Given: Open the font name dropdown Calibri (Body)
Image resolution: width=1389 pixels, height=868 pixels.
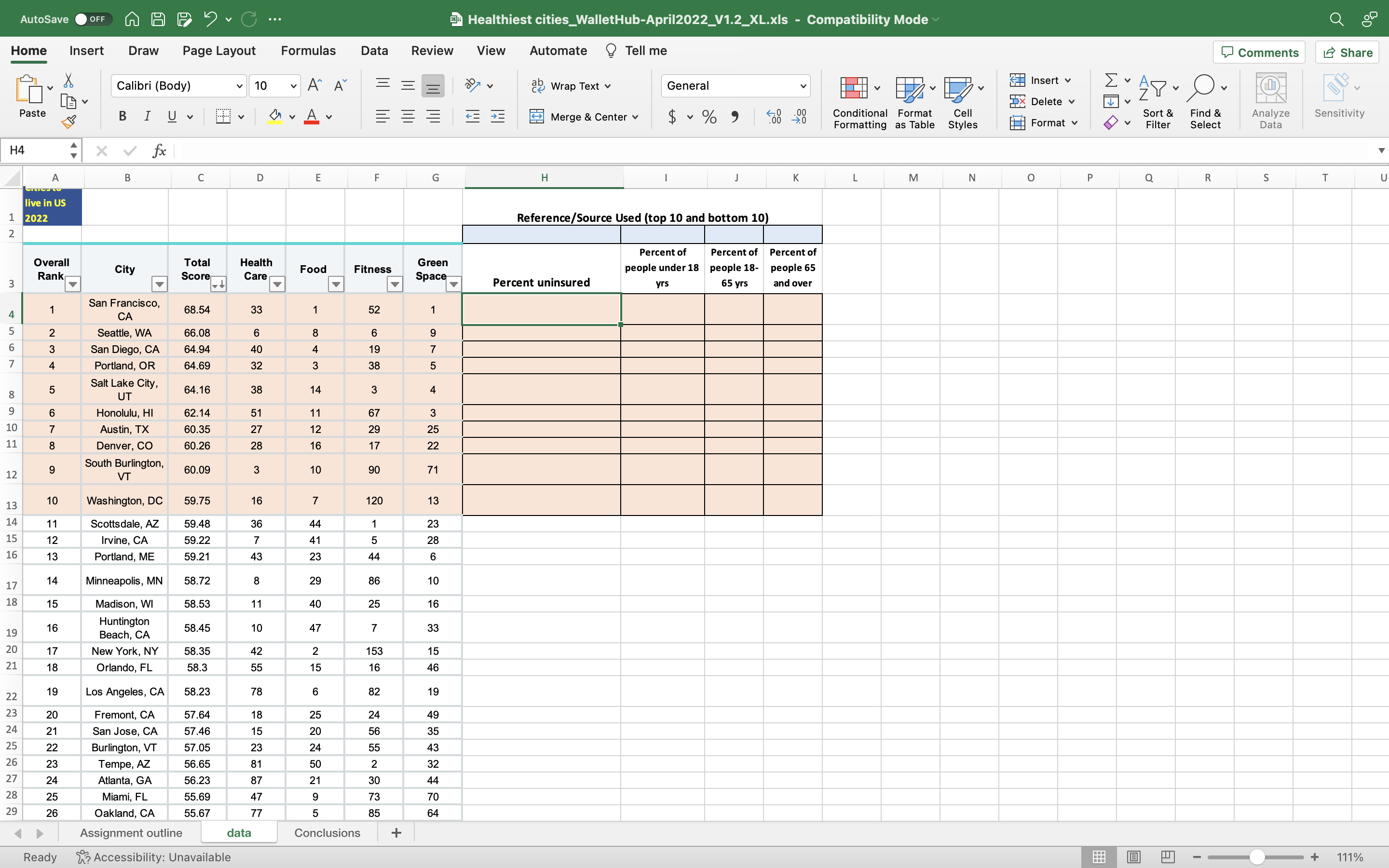Looking at the screenshot, I should pyautogui.click(x=240, y=86).
